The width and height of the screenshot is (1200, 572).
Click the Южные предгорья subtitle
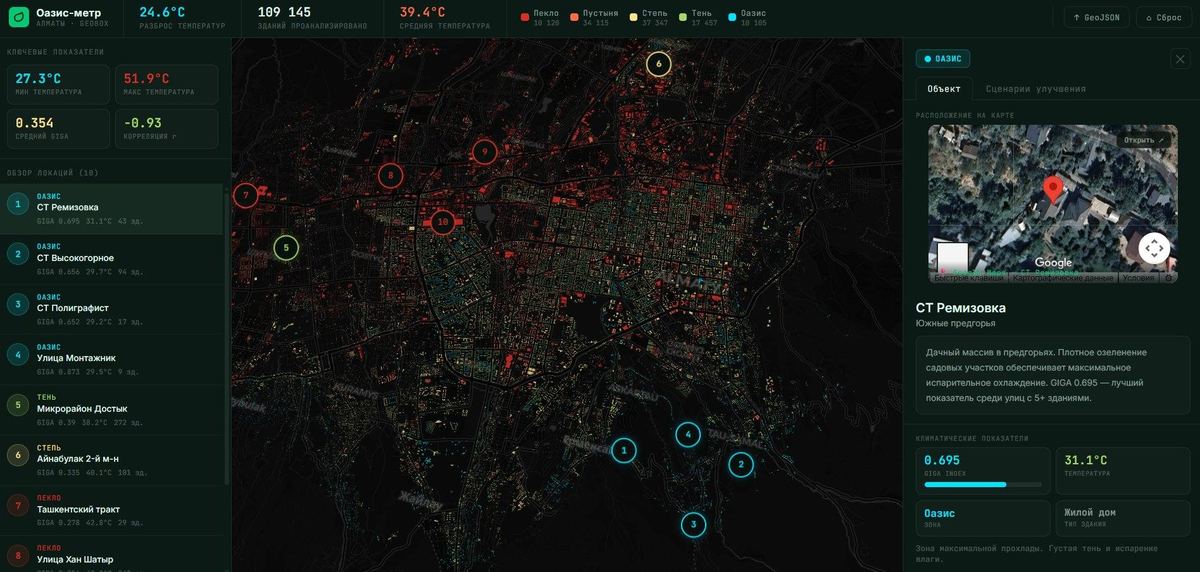tap(955, 323)
